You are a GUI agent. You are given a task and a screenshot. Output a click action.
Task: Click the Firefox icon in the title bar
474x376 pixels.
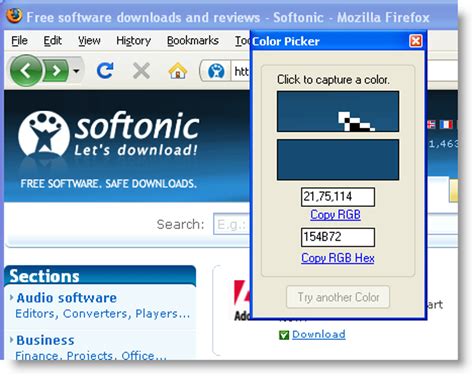(x=14, y=16)
